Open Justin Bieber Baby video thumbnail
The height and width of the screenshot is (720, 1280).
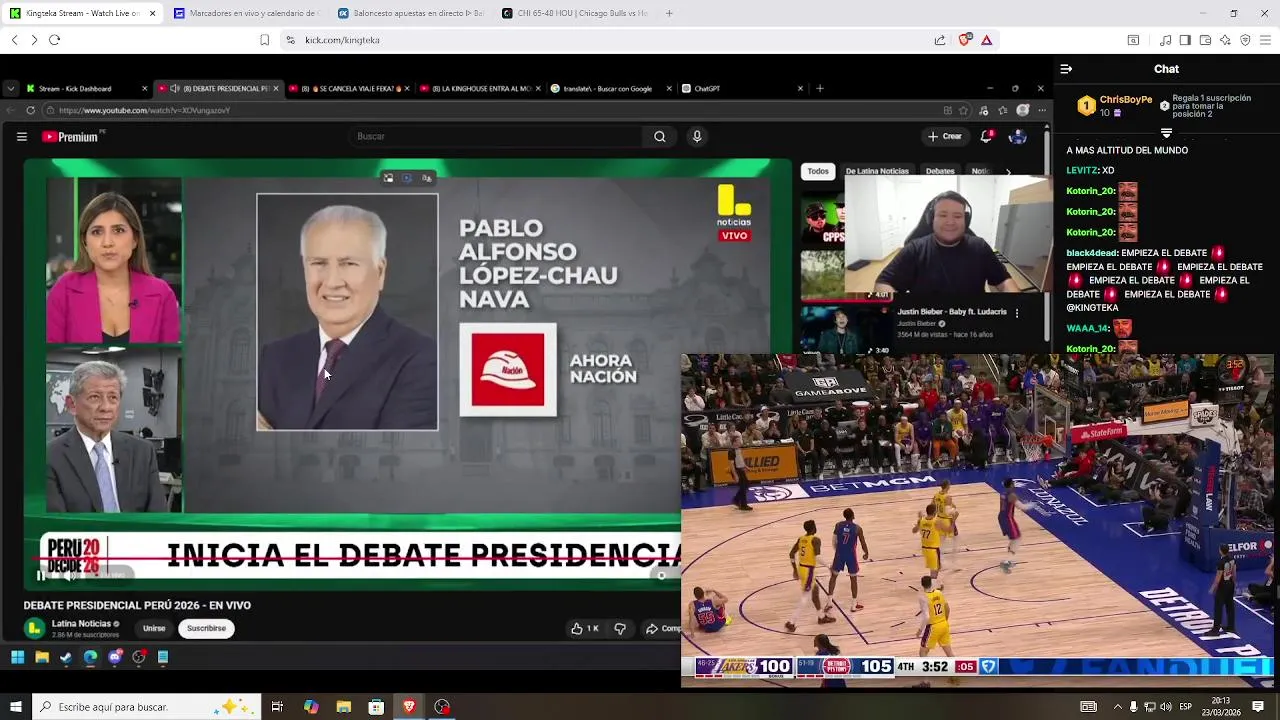pos(845,330)
